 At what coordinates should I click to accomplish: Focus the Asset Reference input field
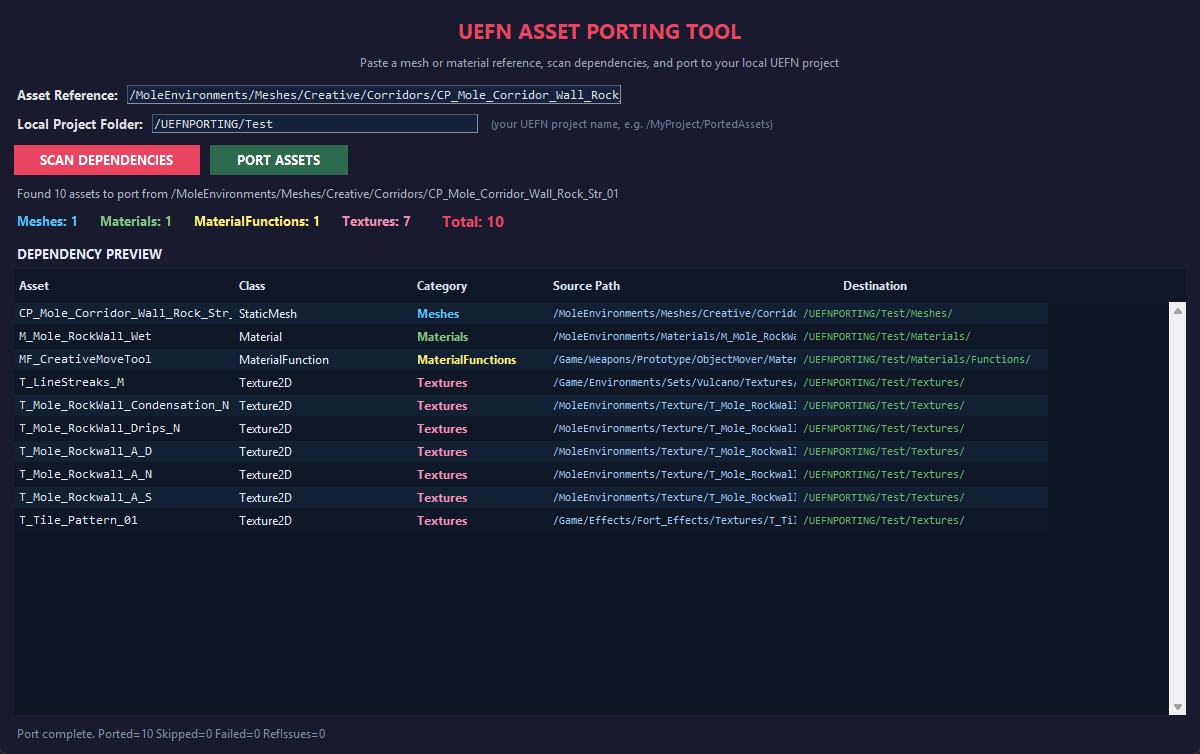pyautogui.click(x=374, y=95)
